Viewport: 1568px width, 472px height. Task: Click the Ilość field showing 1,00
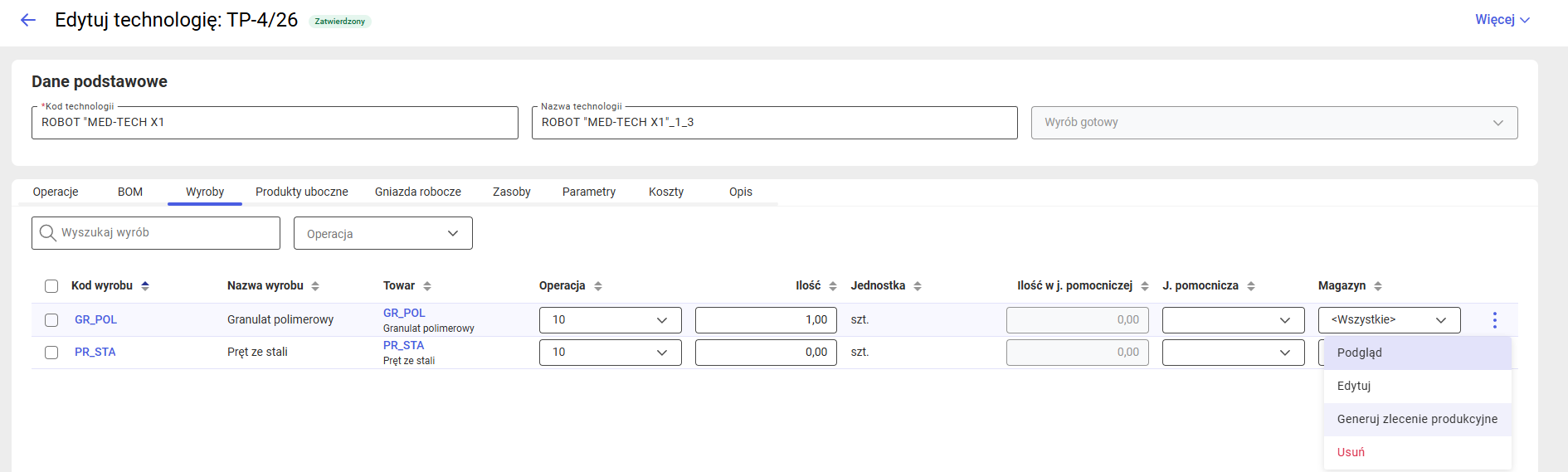click(766, 320)
